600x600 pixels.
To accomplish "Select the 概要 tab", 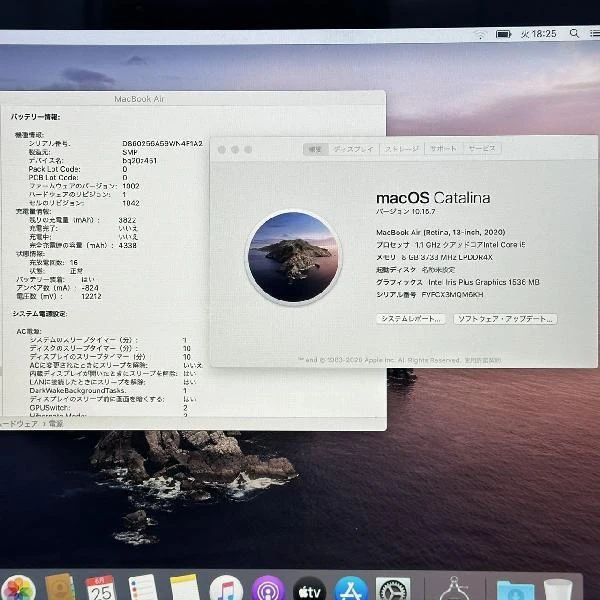I will tap(315, 149).
